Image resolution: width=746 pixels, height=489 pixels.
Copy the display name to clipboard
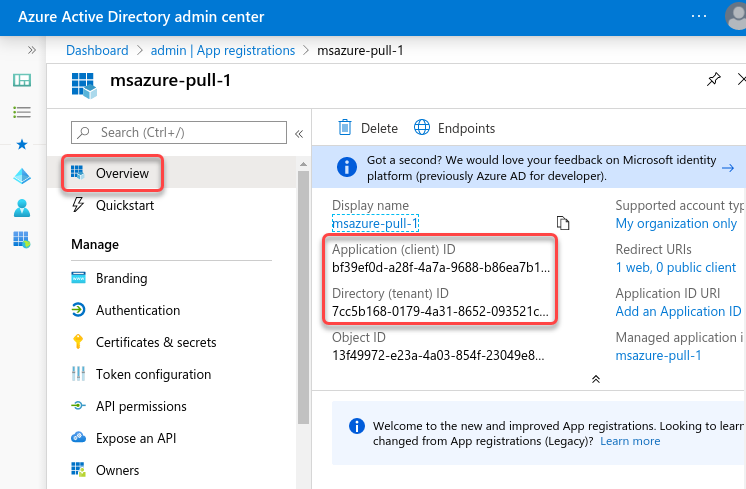(x=563, y=223)
